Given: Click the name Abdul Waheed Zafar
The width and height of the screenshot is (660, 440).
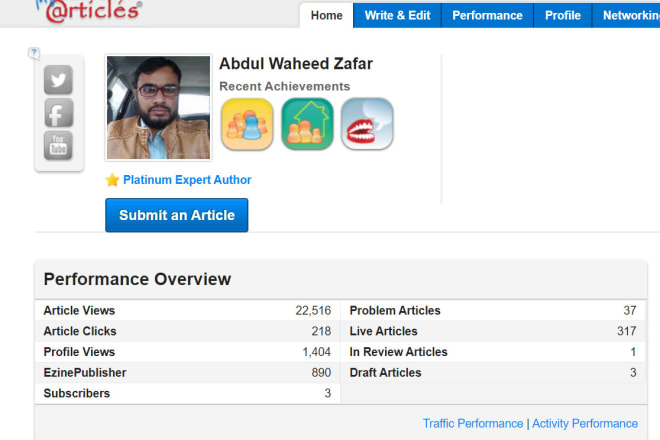Looking at the screenshot, I should 296,64.
